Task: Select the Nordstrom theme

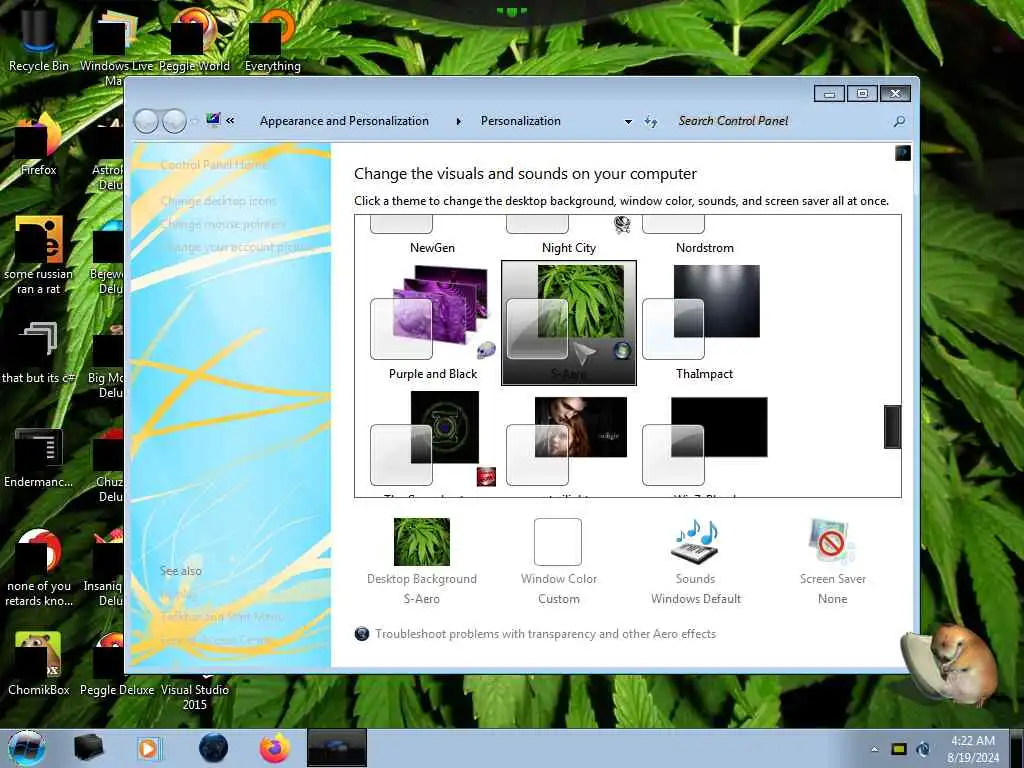Action: 705,236
